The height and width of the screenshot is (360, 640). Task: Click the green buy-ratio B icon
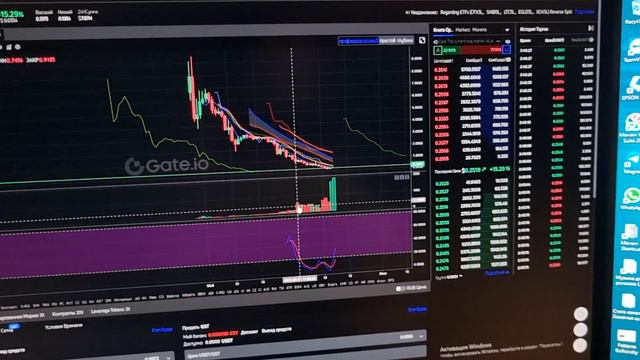[438, 50]
